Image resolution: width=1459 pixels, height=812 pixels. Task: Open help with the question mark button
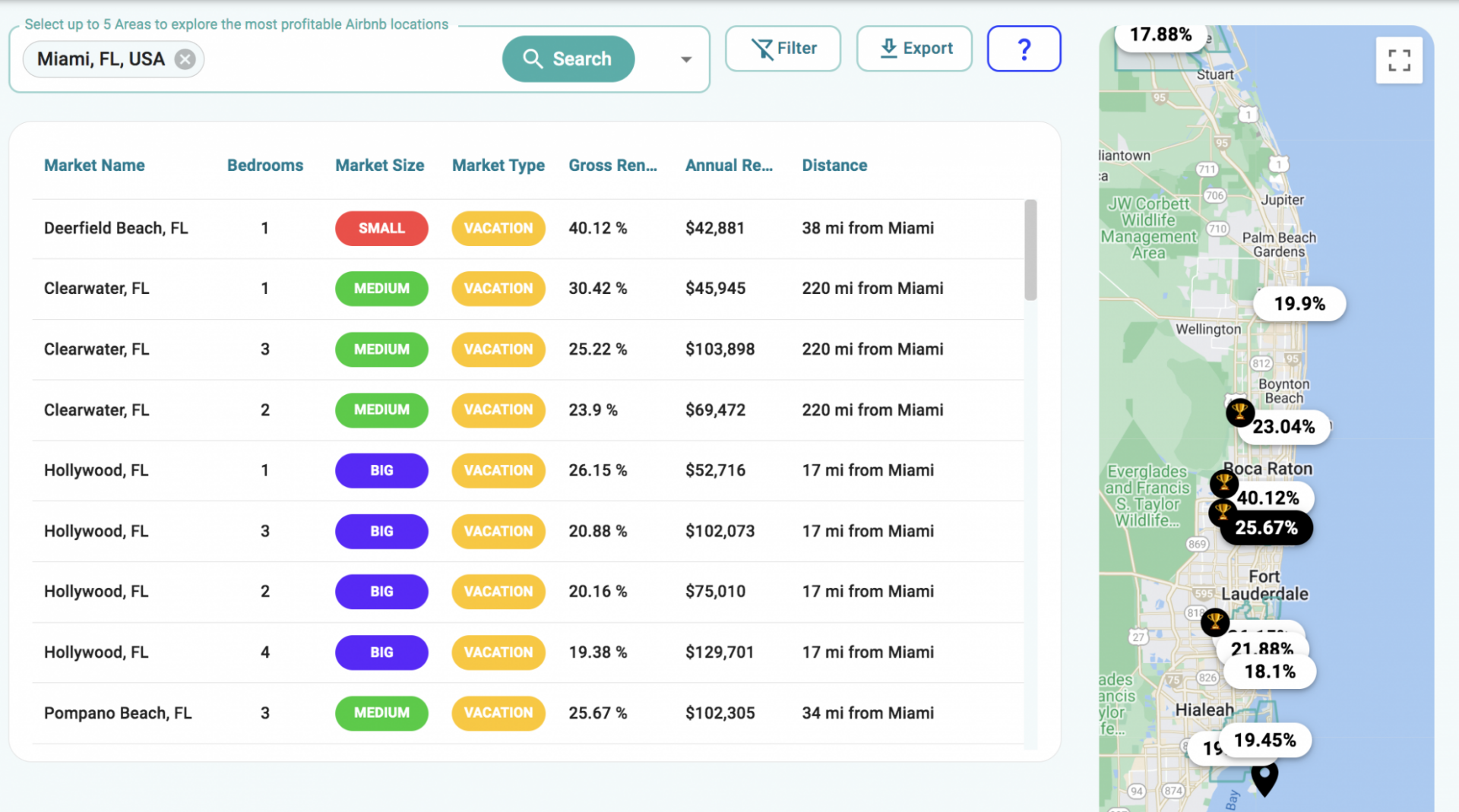point(1024,49)
